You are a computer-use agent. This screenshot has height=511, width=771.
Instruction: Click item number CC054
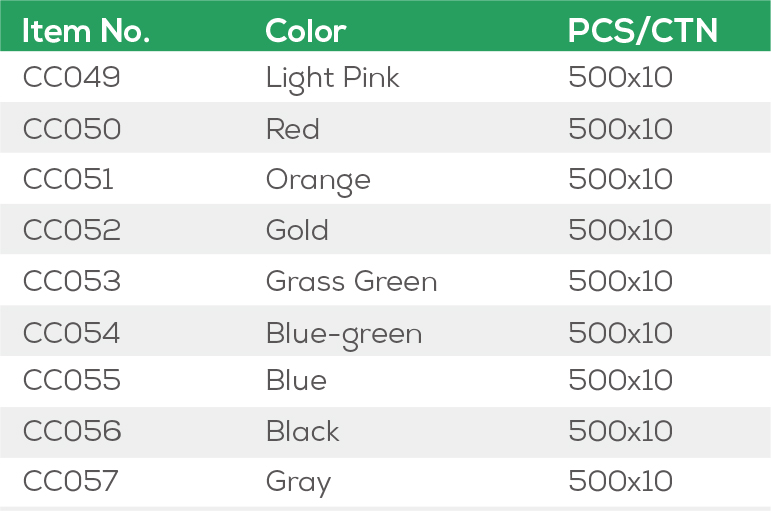(x=72, y=332)
